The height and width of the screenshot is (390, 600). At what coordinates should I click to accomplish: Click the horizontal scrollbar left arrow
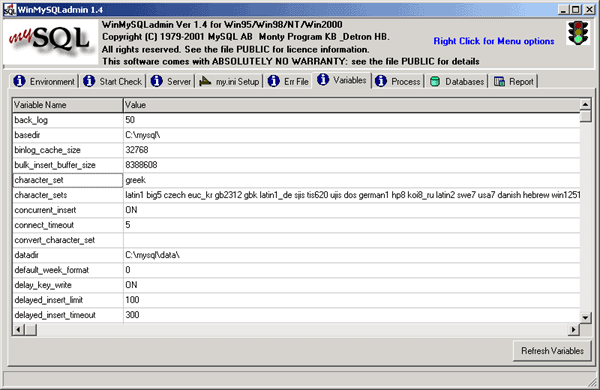pyautogui.click(x=18, y=329)
